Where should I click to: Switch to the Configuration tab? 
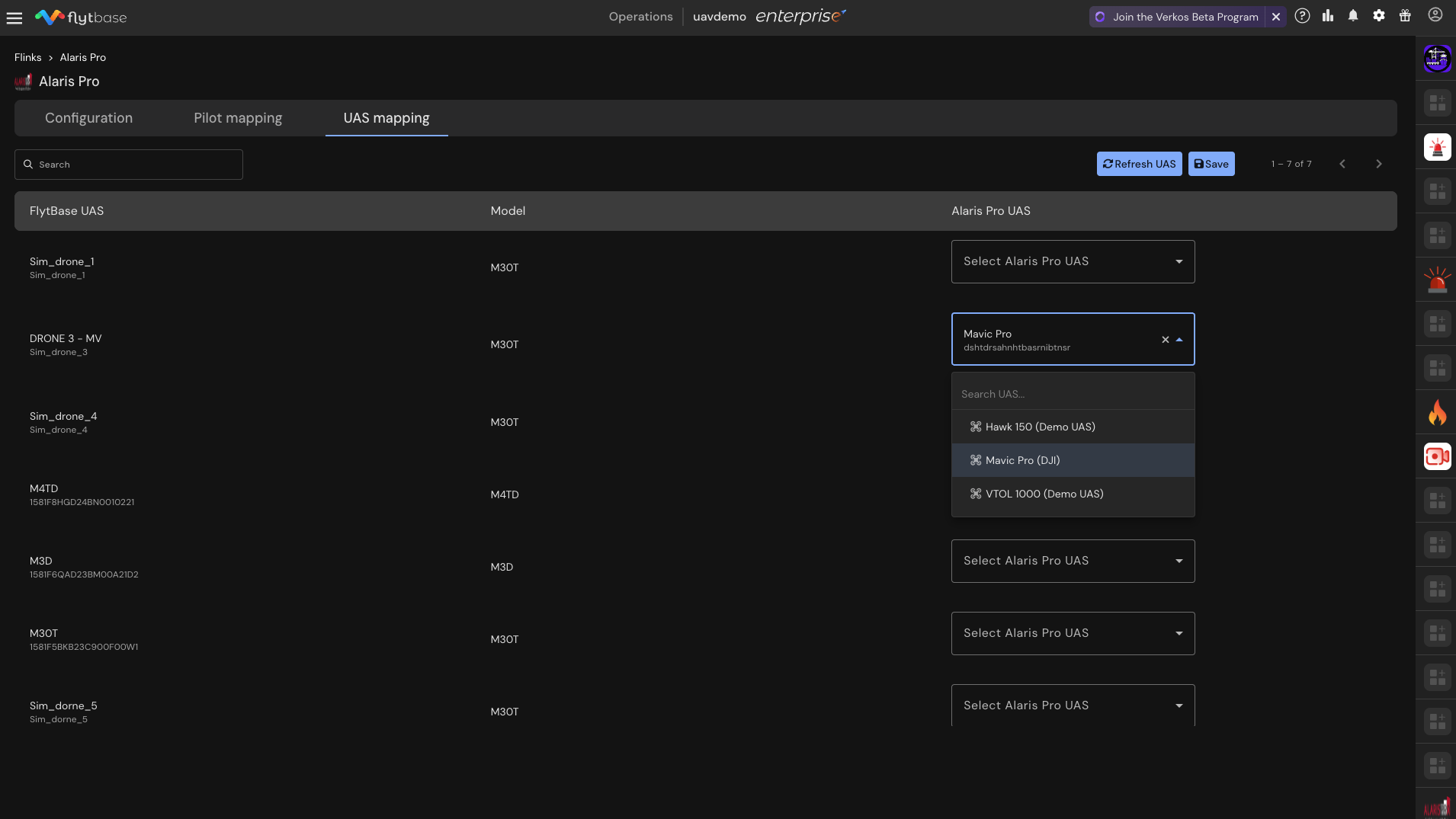point(88,118)
